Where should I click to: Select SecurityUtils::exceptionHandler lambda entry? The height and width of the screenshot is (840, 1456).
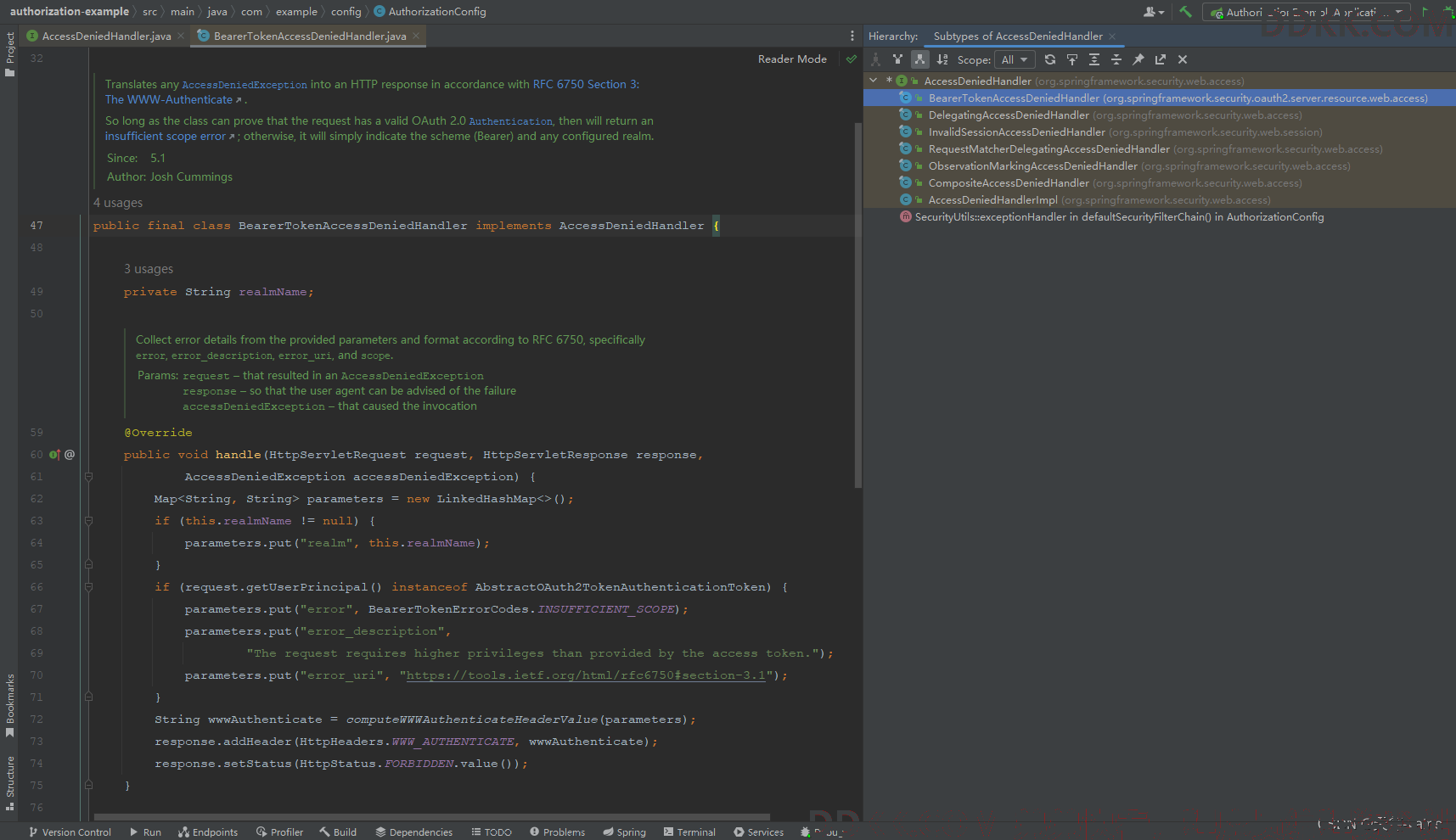(1160, 217)
